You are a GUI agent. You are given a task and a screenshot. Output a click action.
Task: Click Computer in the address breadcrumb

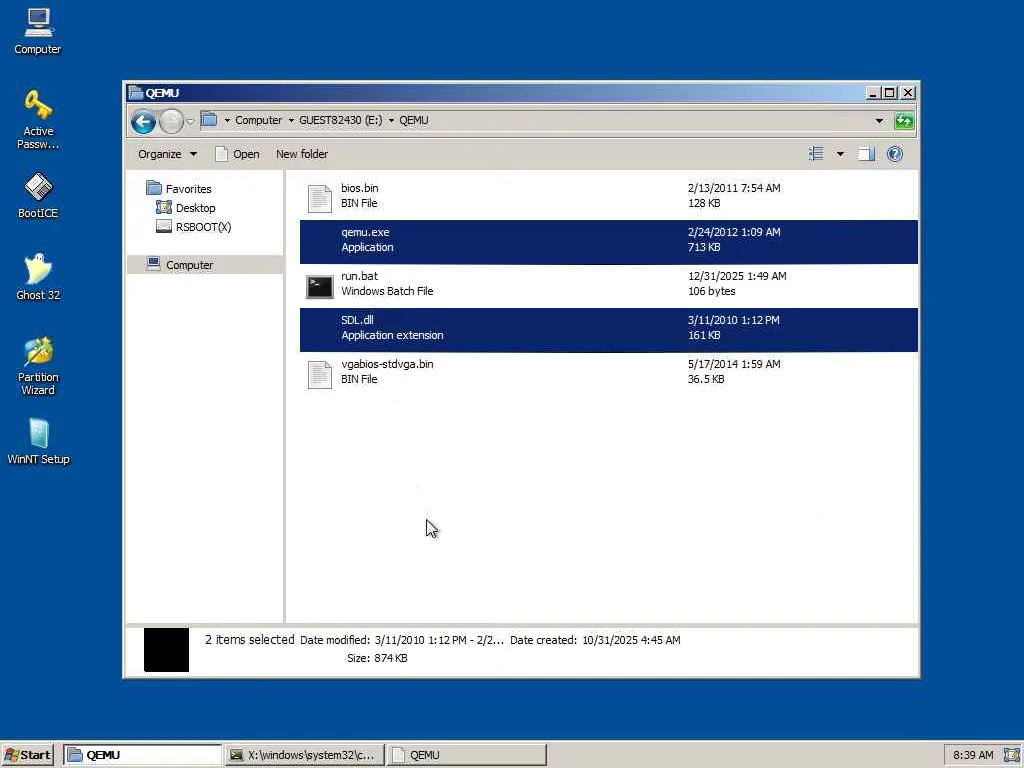(258, 120)
